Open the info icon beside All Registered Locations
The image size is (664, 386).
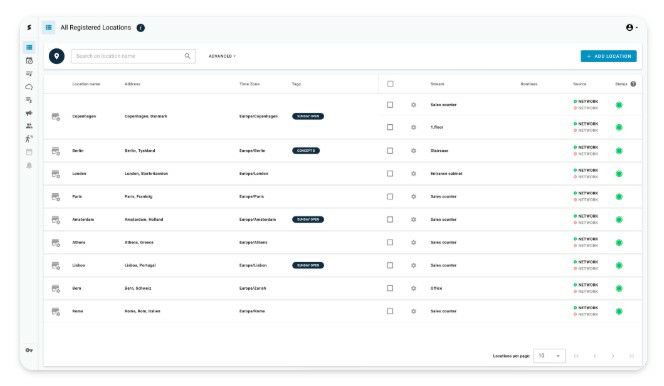tap(141, 28)
